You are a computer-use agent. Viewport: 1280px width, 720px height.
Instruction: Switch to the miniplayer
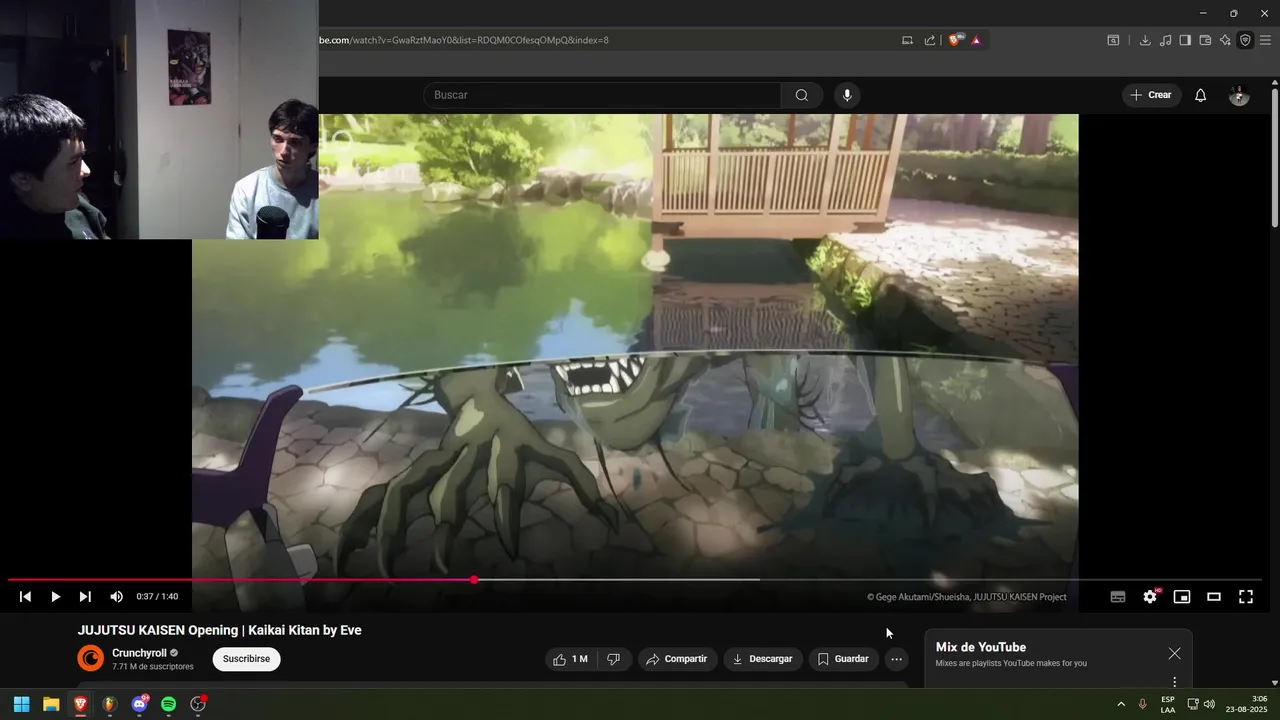click(x=1182, y=597)
